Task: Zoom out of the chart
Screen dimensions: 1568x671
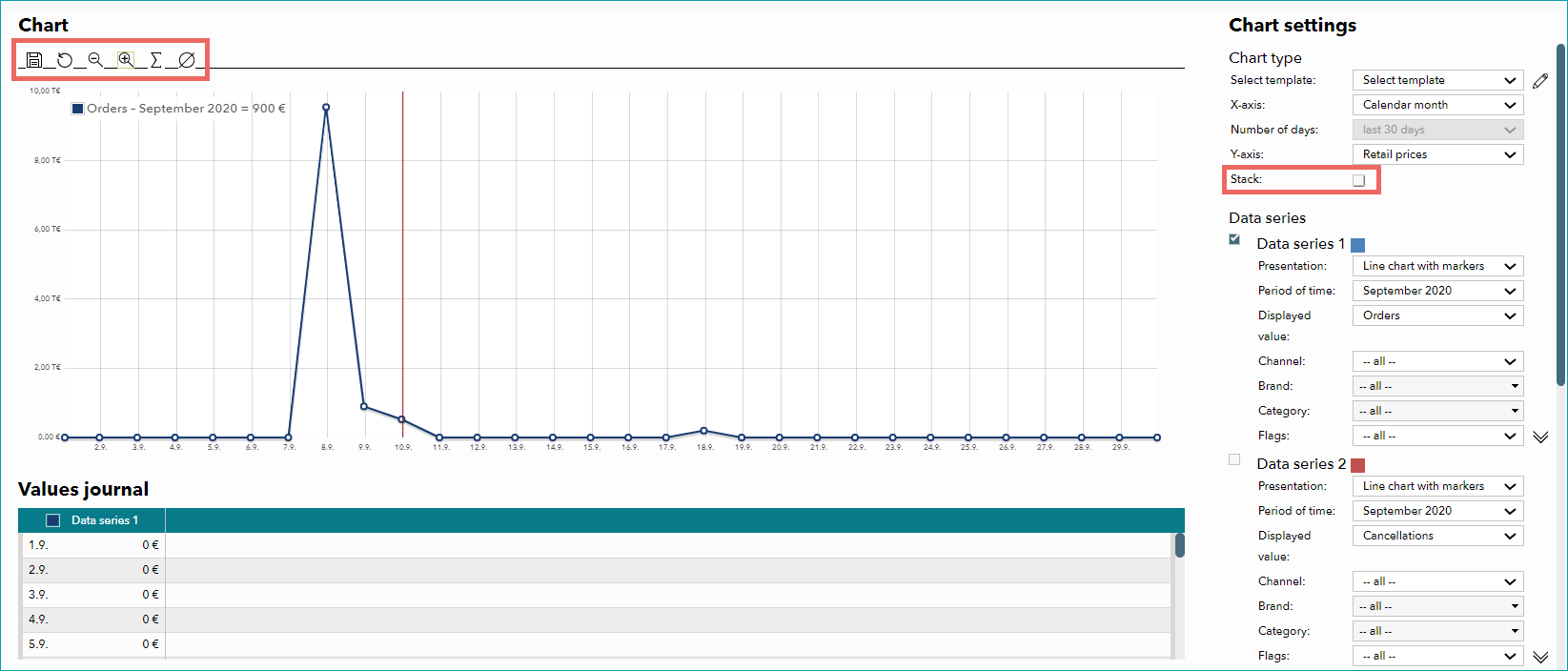Action: (x=95, y=60)
